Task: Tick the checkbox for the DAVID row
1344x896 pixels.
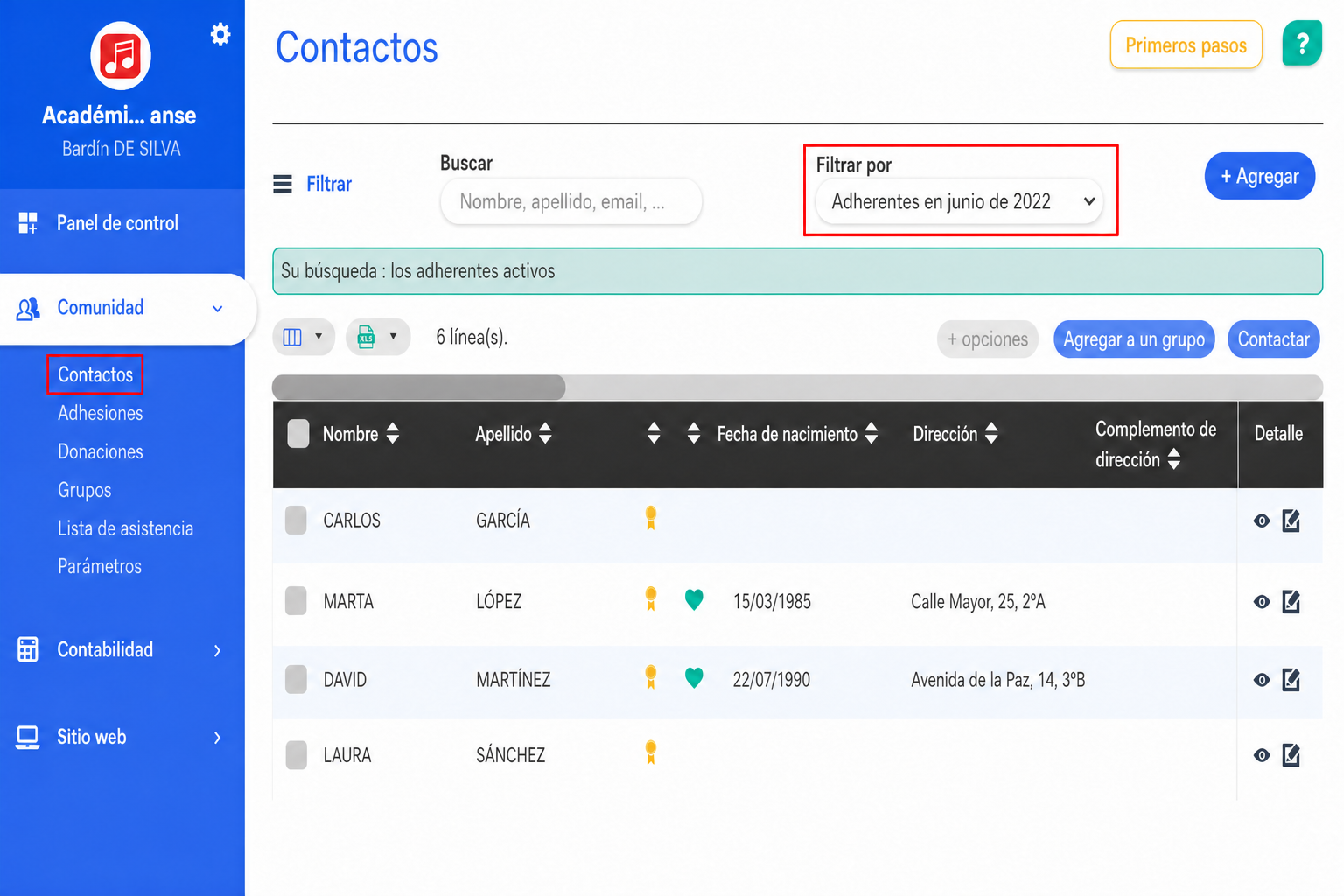Action: [297, 679]
